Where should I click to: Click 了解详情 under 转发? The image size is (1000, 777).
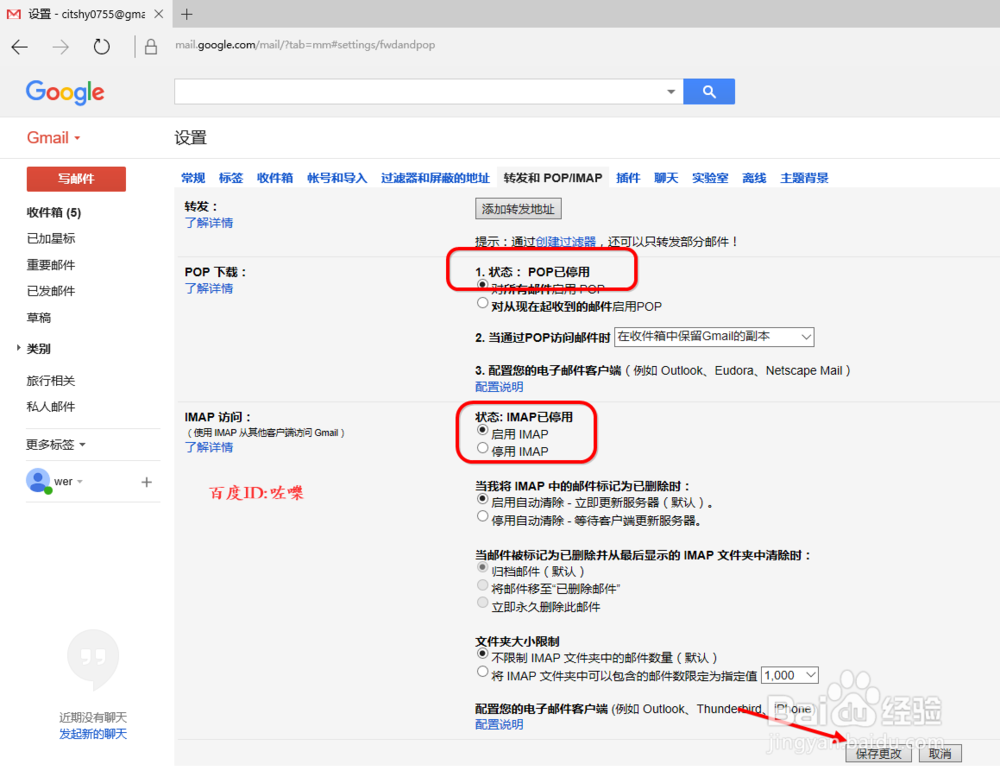(209, 223)
